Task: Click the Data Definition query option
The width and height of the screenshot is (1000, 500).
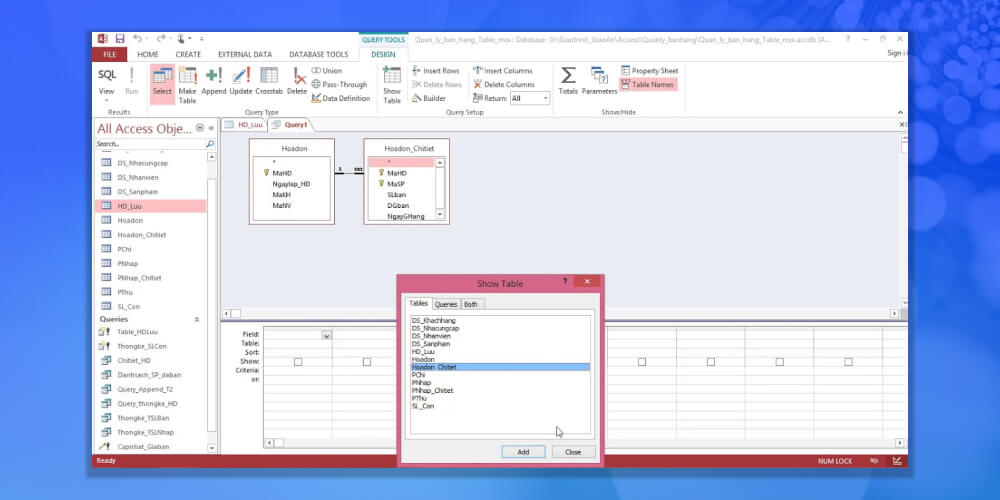Action: coord(341,98)
